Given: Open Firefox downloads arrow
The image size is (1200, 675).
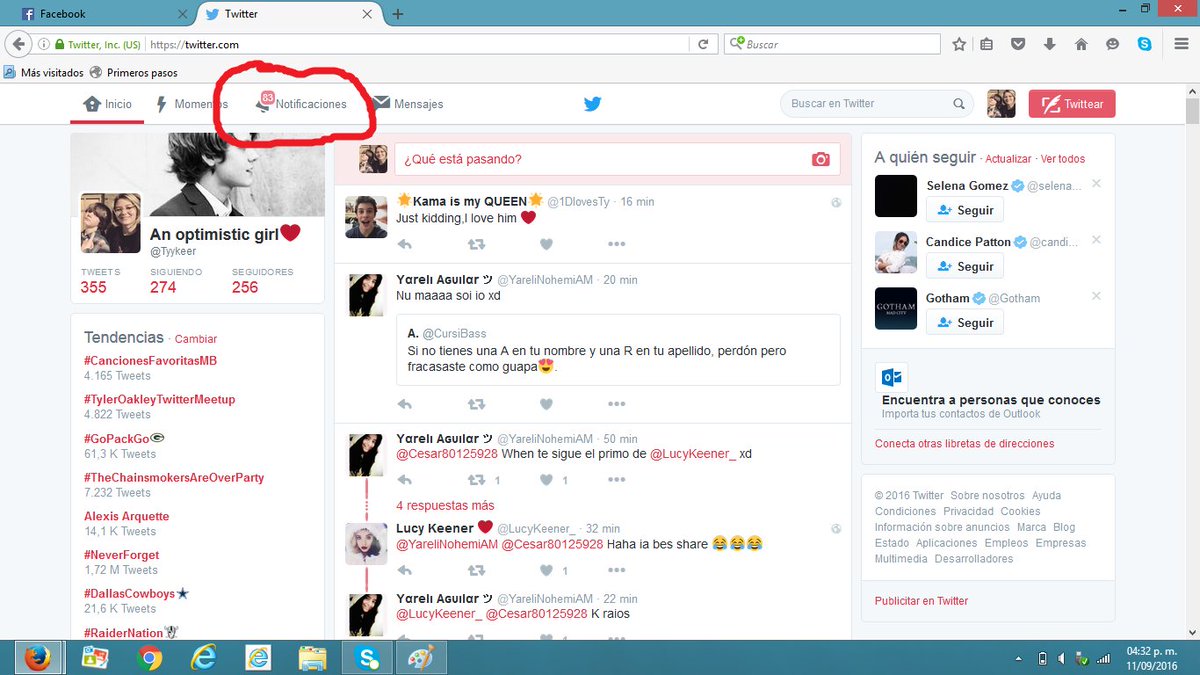Looking at the screenshot, I should click(1050, 44).
